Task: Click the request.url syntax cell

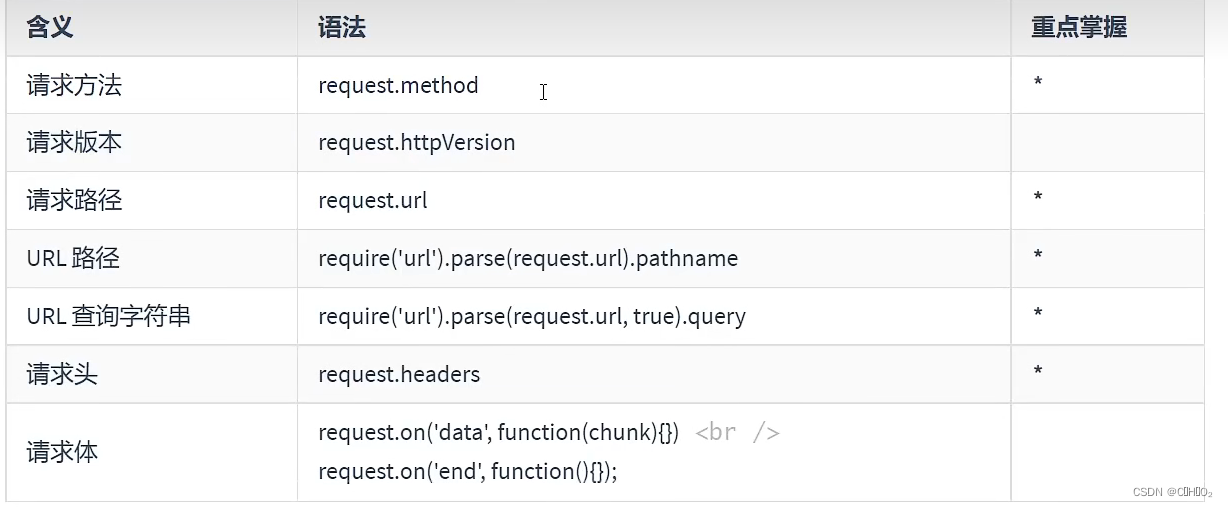Action: click(373, 201)
